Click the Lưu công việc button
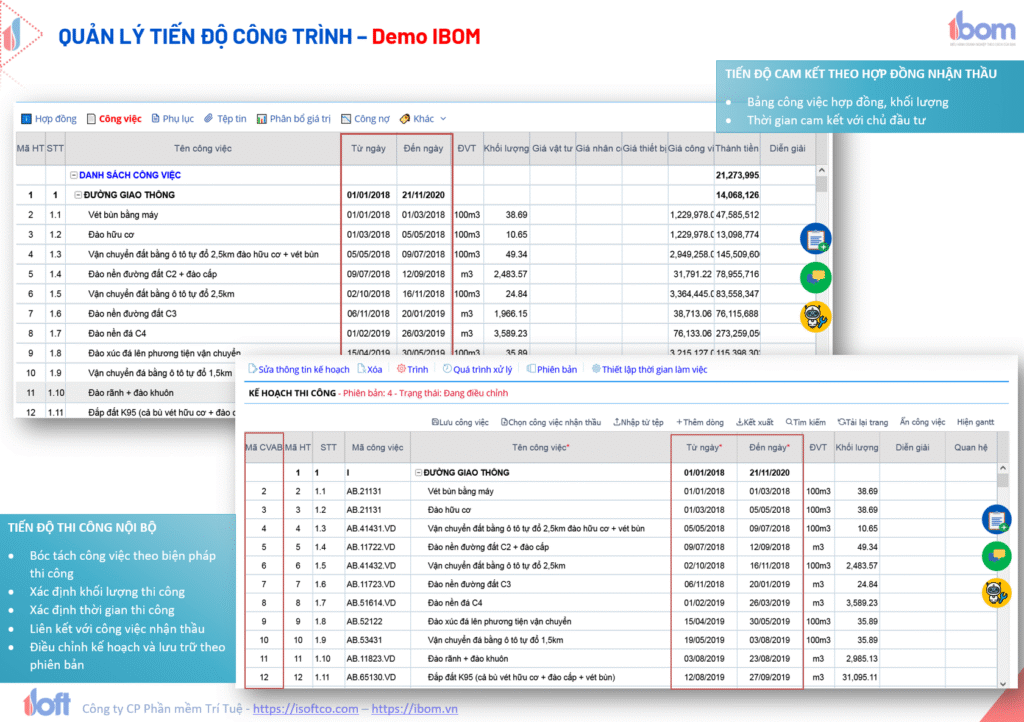Viewport: 1024px width, 722px height. click(460, 422)
